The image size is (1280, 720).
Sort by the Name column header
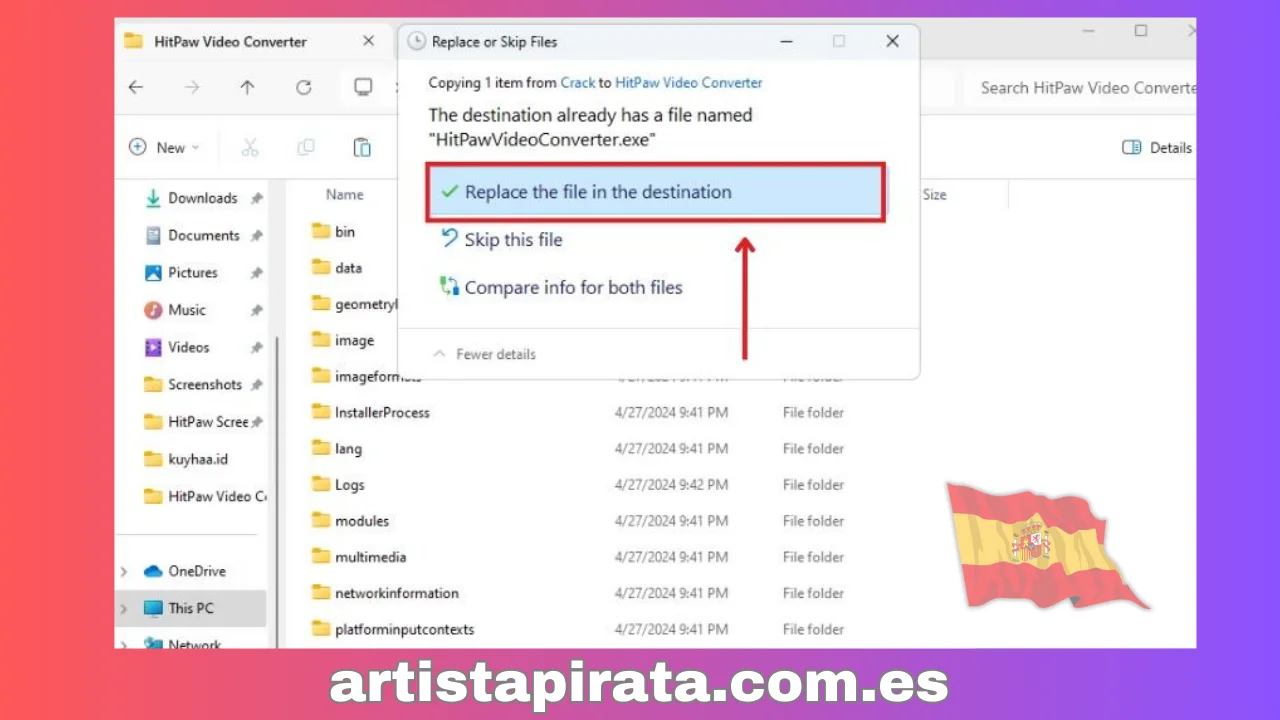coord(345,195)
